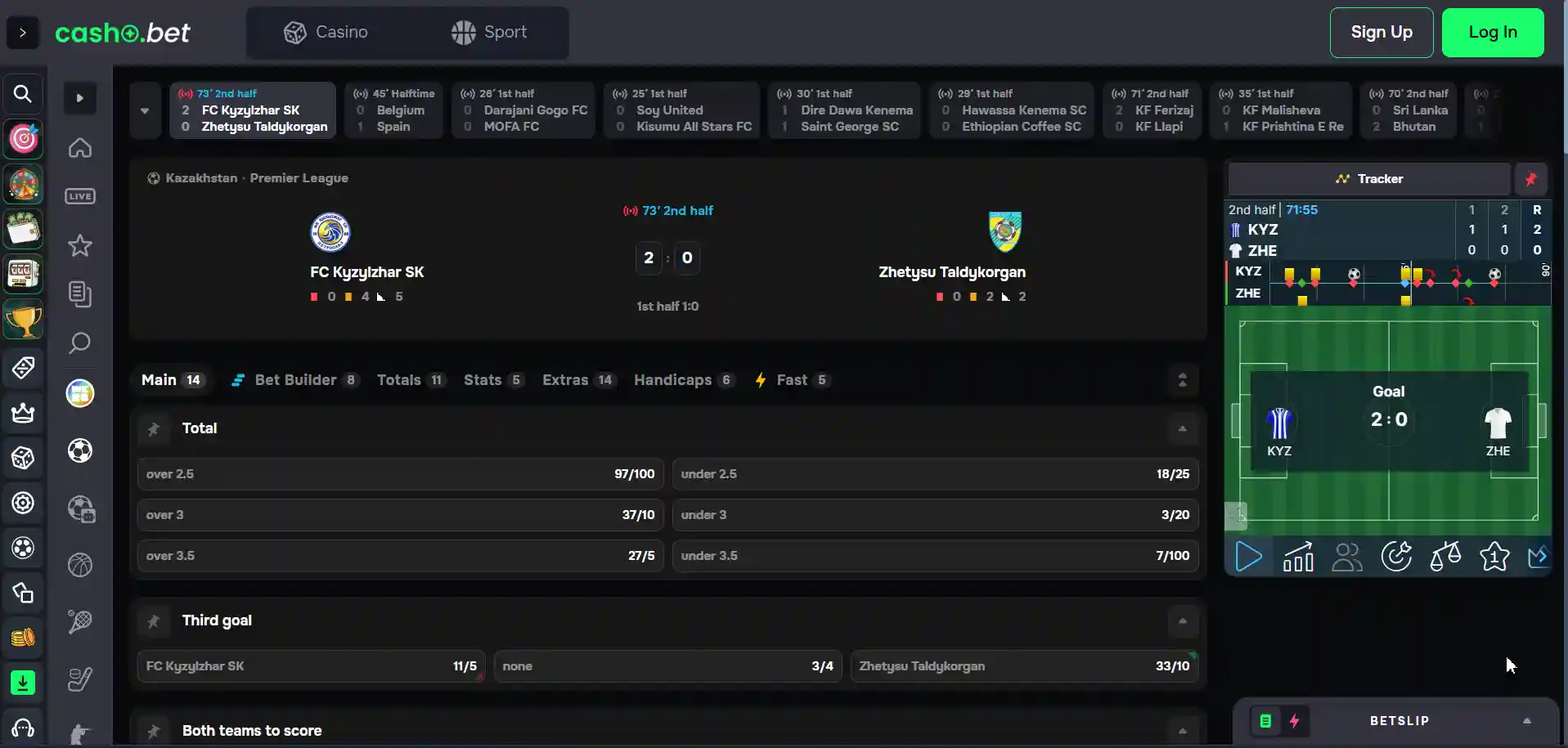Pin the tracker panel

(1530, 179)
